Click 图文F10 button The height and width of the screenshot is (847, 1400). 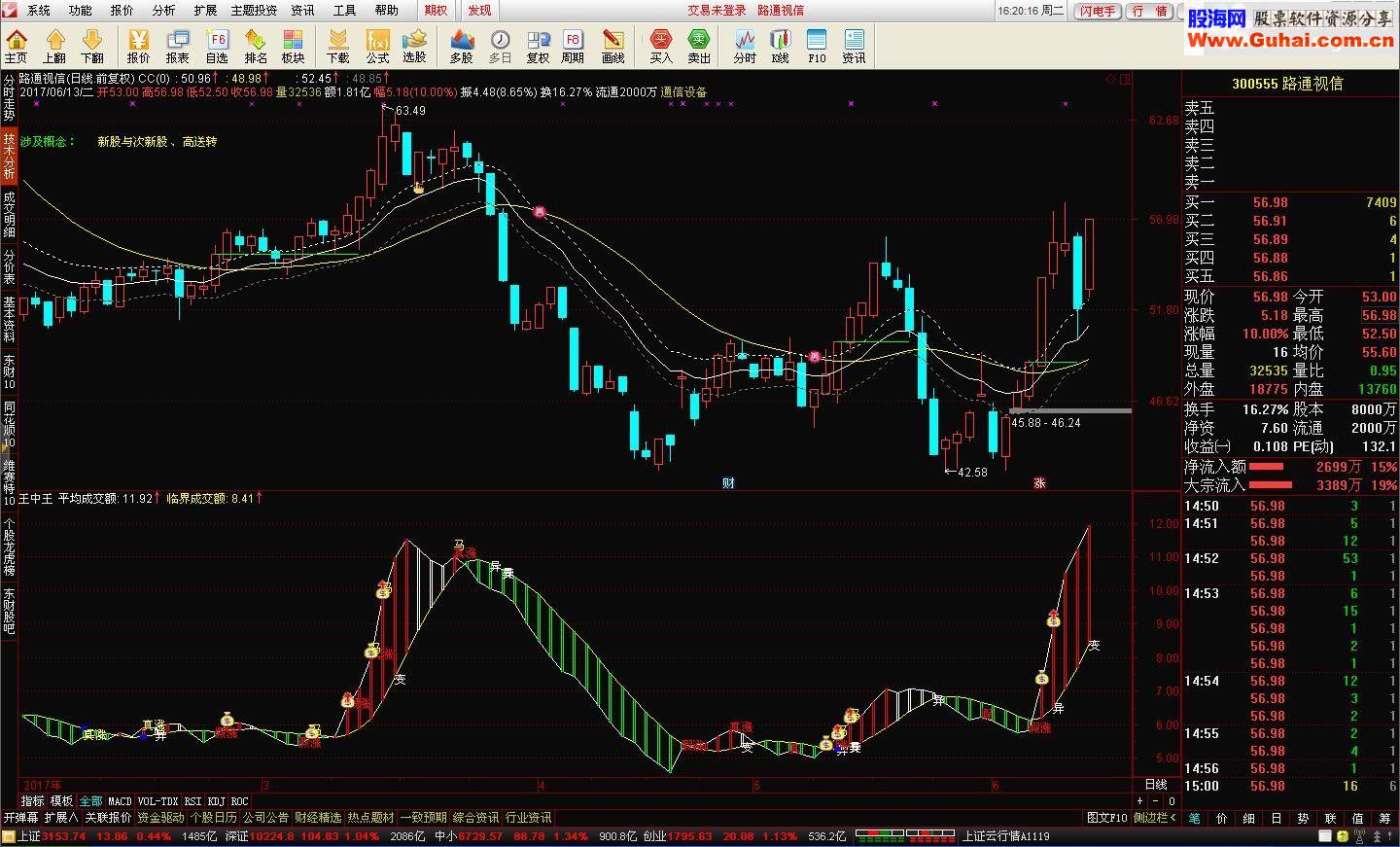click(1106, 818)
